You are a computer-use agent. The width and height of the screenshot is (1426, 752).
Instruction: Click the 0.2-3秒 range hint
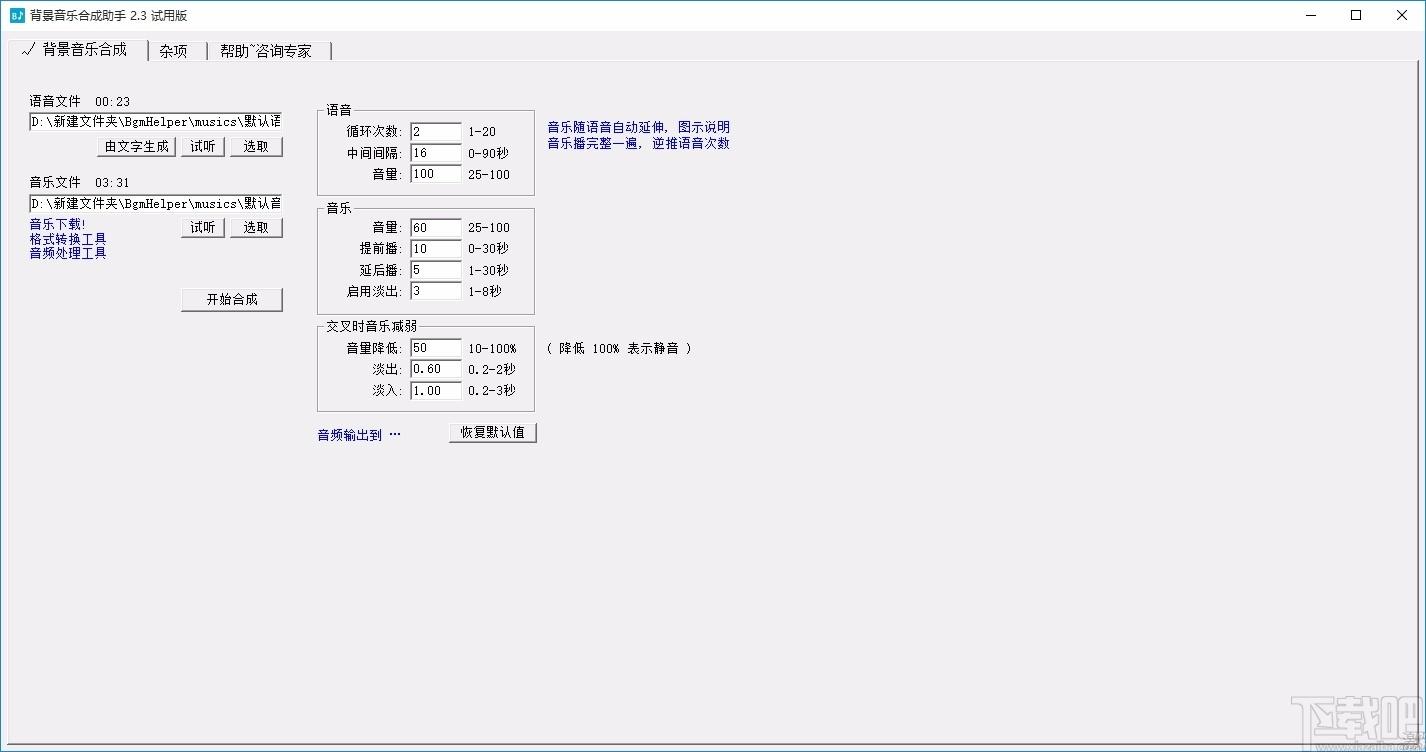click(x=492, y=390)
